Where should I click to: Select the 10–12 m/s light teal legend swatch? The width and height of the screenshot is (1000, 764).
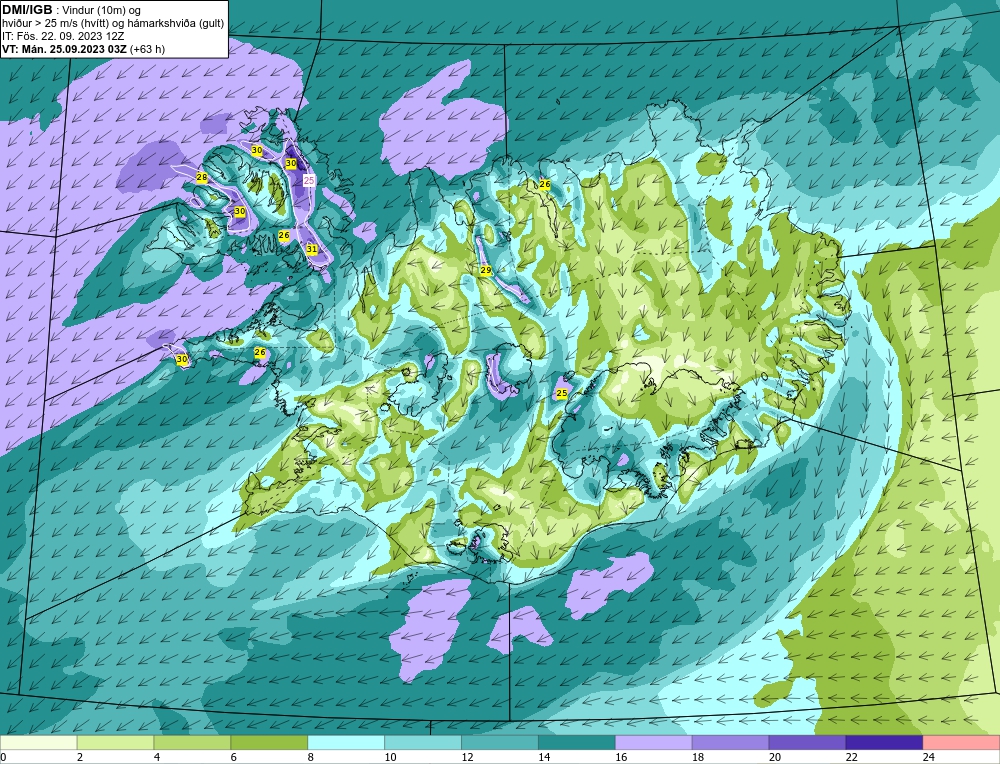[x=423, y=743]
